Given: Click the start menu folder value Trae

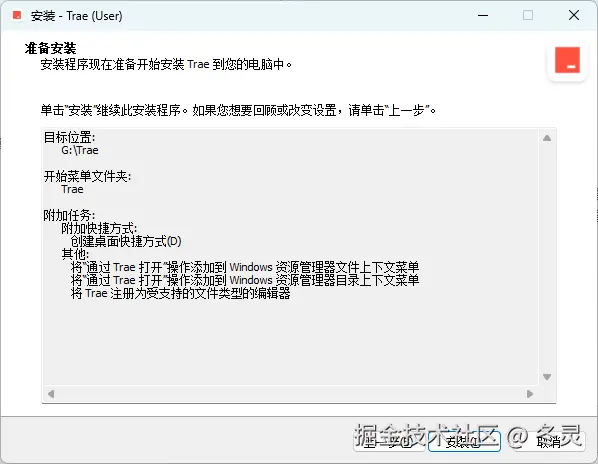Looking at the screenshot, I should pyautogui.click(x=72, y=189).
